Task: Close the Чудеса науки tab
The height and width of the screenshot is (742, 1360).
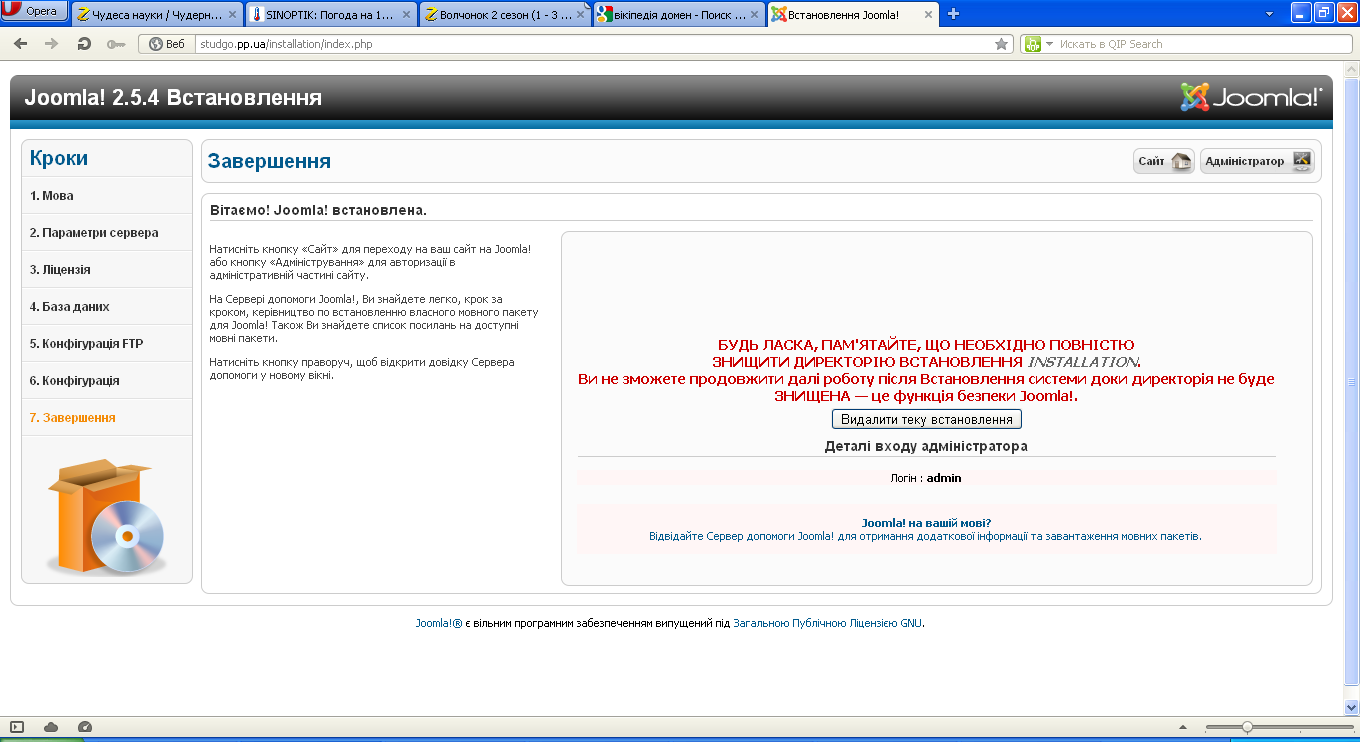Action: click(232, 15)
